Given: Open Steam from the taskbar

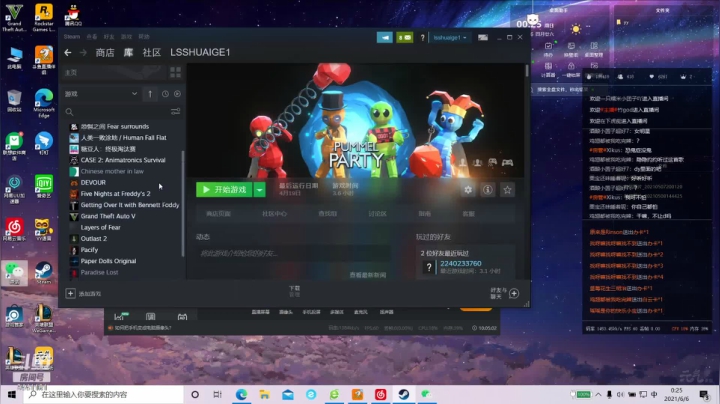Looking at the screenshot, I should coord(404,394).
